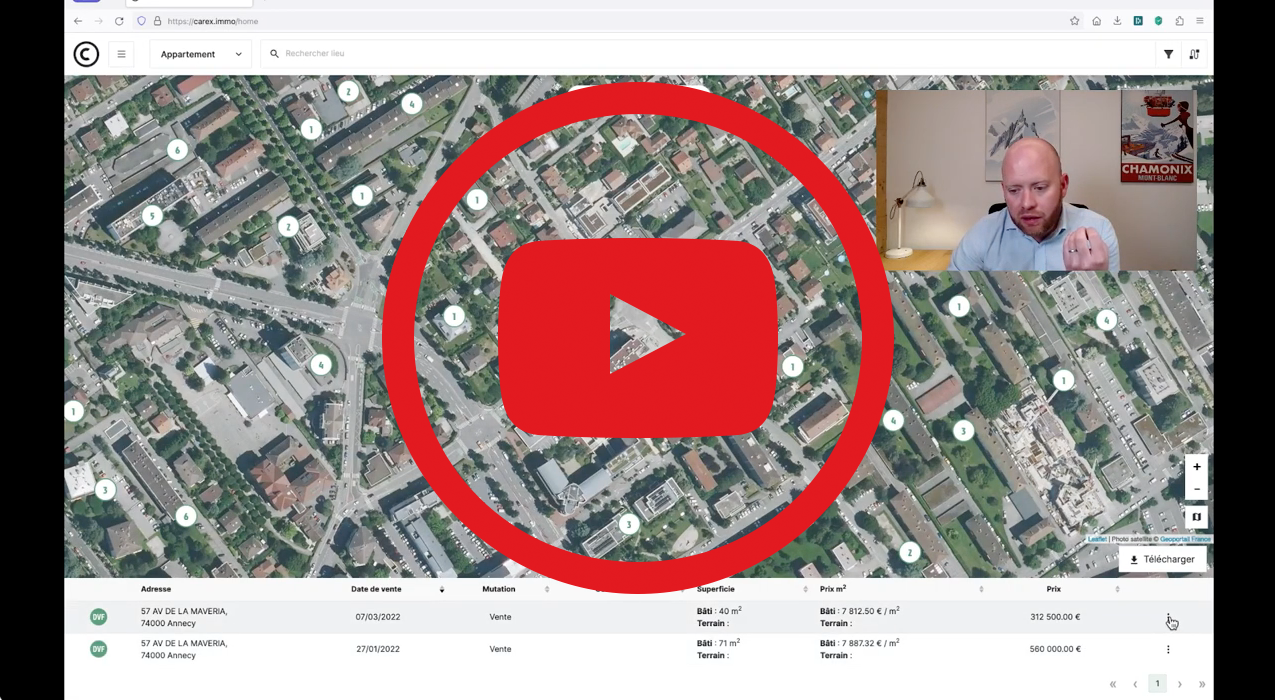Jump to the last results page
Image resolution: width=1275 pixels, height=700 pixels.
(x=1202, y=684)
